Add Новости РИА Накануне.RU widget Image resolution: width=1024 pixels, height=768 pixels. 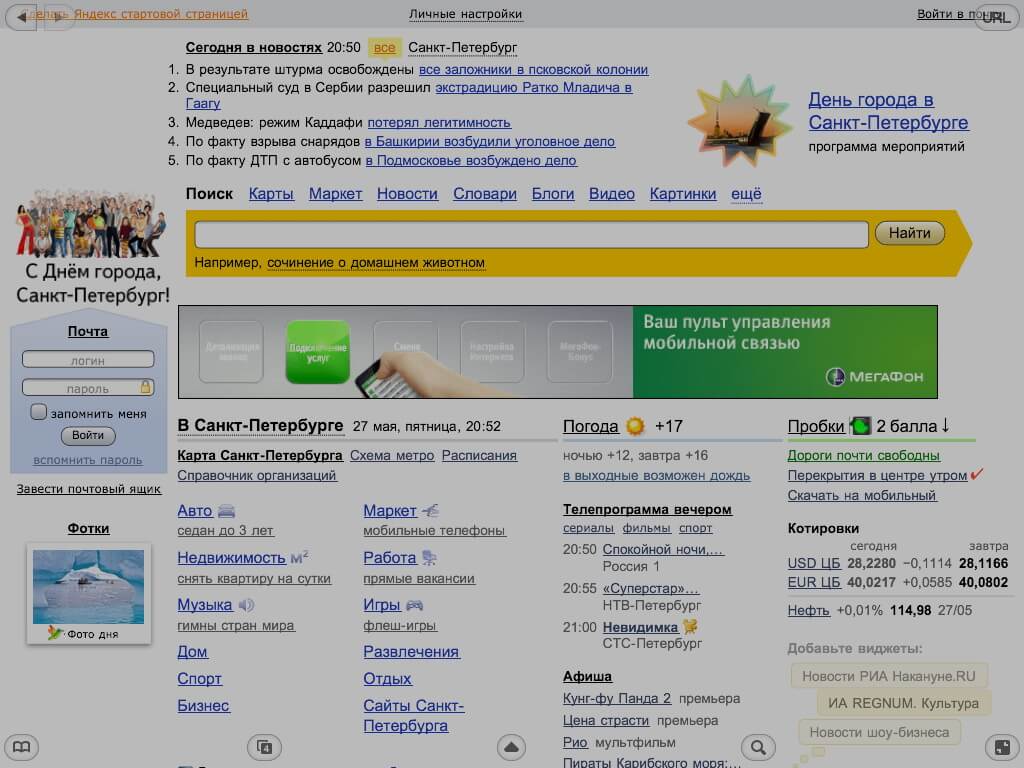coord(889,676)
